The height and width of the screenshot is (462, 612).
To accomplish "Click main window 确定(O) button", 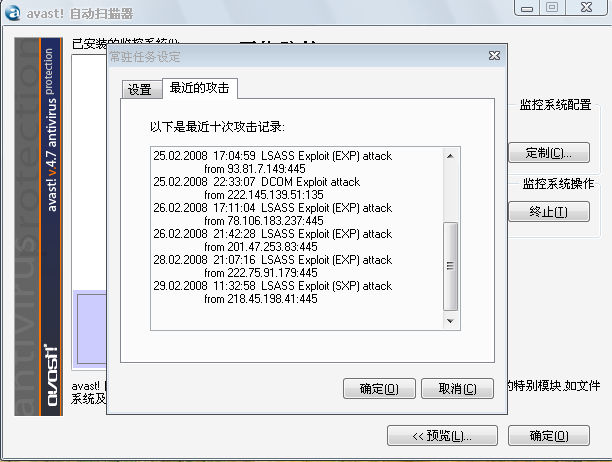I will (549, 435).
